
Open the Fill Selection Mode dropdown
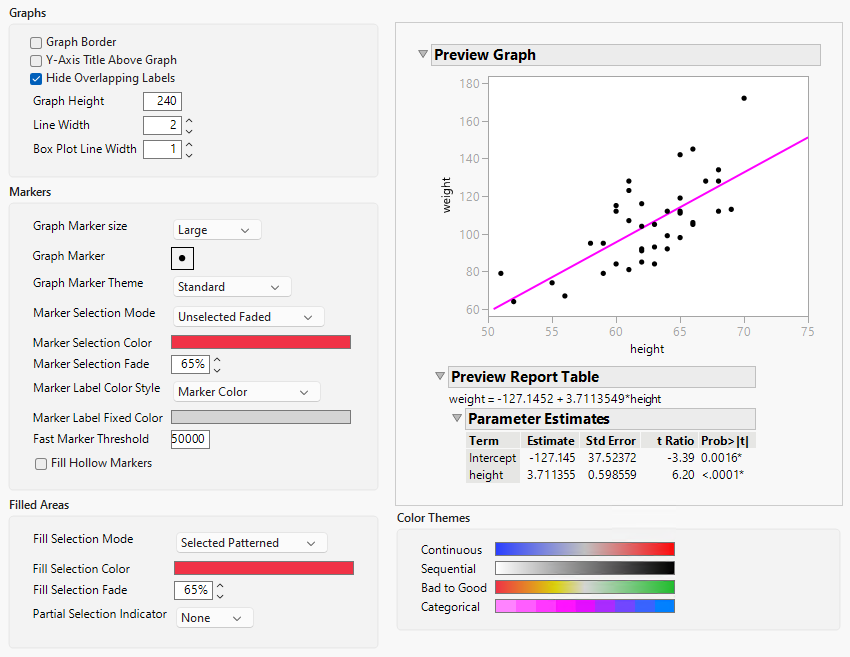(251, 543)
